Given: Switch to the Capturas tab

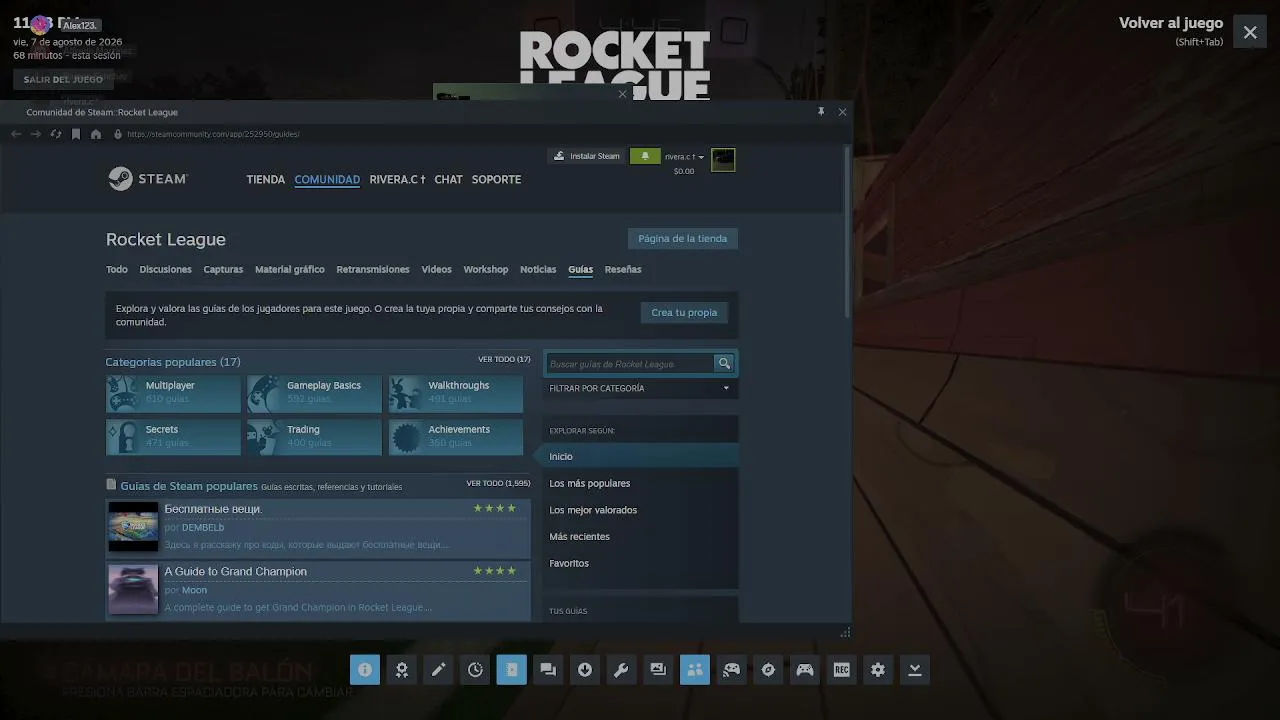Looking at the screenshot, I should pyautogui.click(x=223, y=270).
